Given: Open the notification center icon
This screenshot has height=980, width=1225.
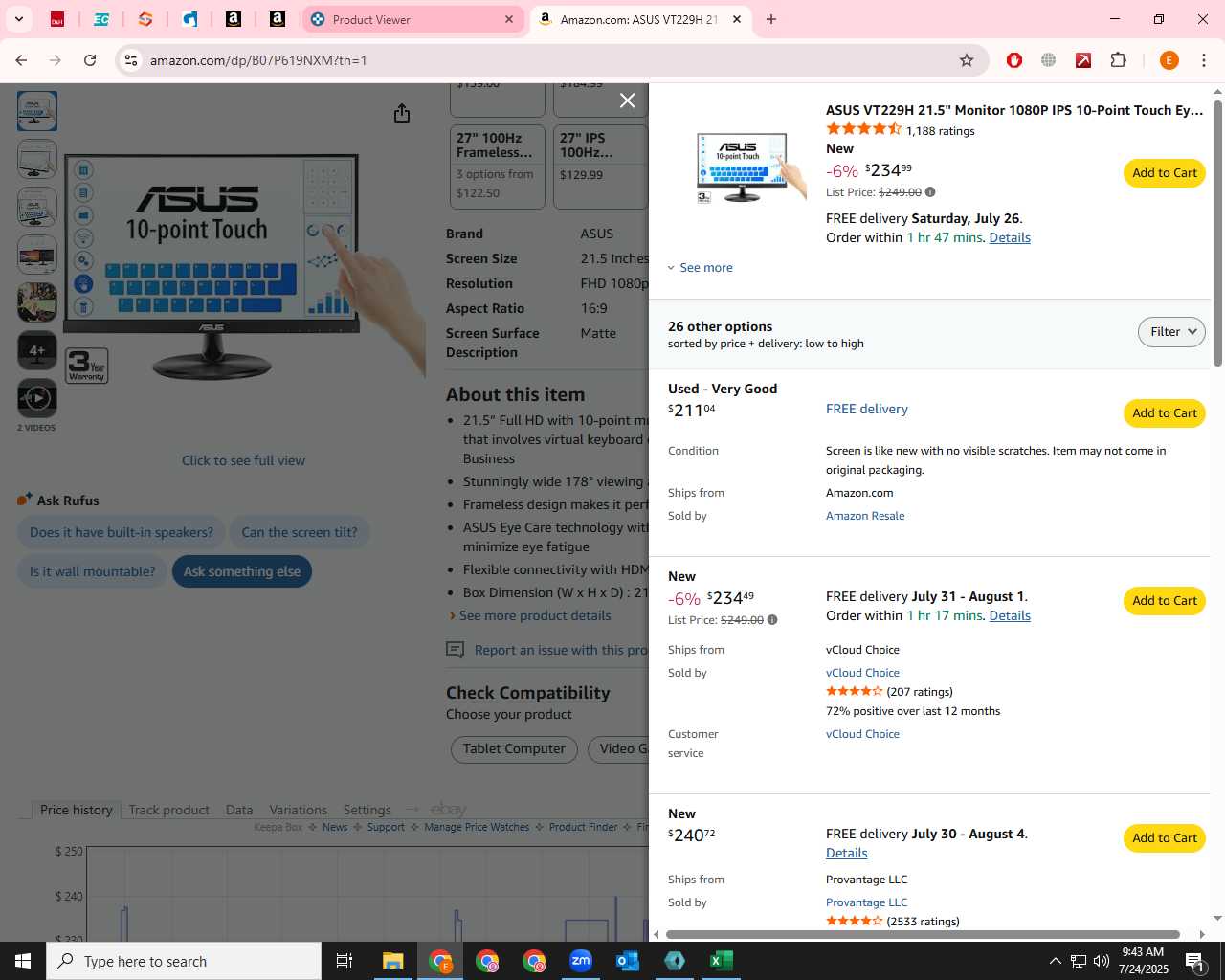Looking at the screenshot, I should (x=1194, y=961).
